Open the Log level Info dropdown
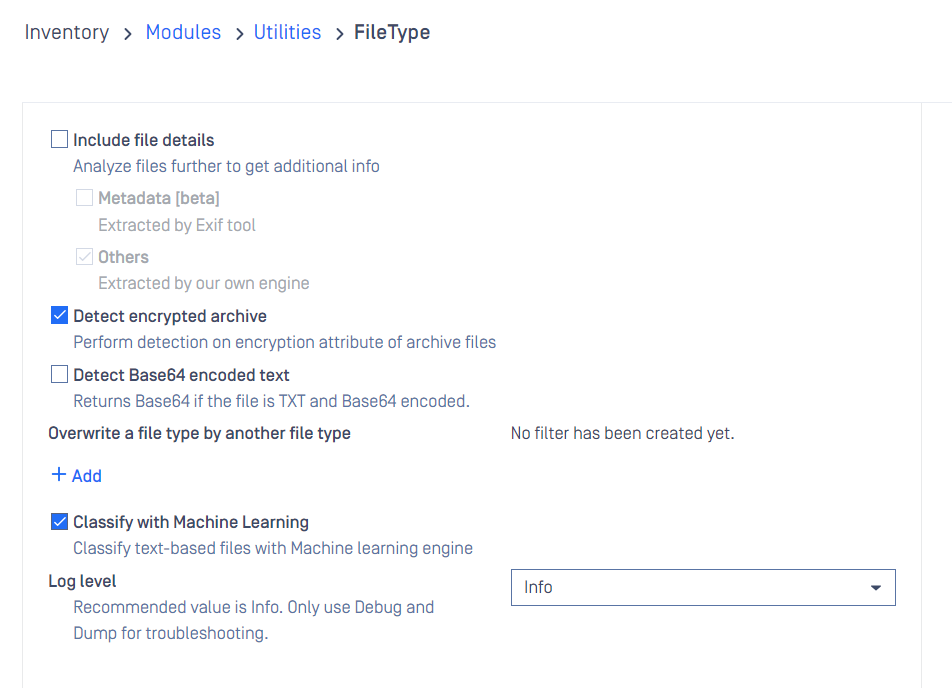The width and height of the screenshot is (952, 688). tap(703, 587)
